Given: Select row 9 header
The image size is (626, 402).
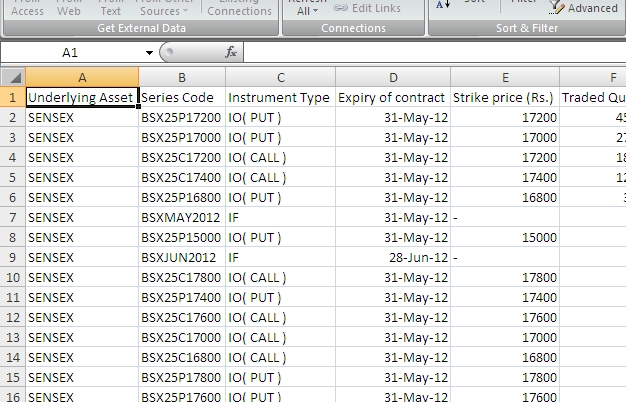Looking at the screenshot, I should 13,257.
